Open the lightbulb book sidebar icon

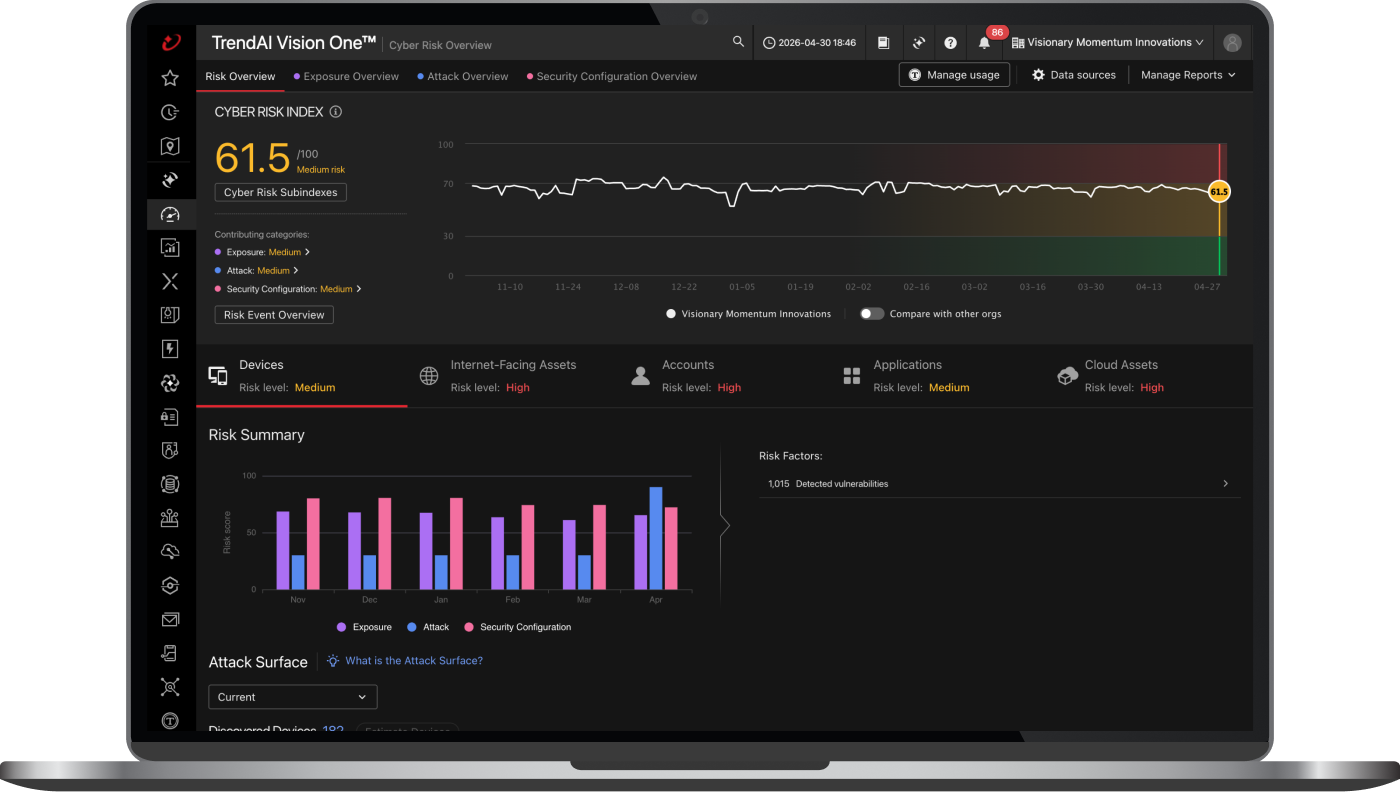tap(170, 315)
